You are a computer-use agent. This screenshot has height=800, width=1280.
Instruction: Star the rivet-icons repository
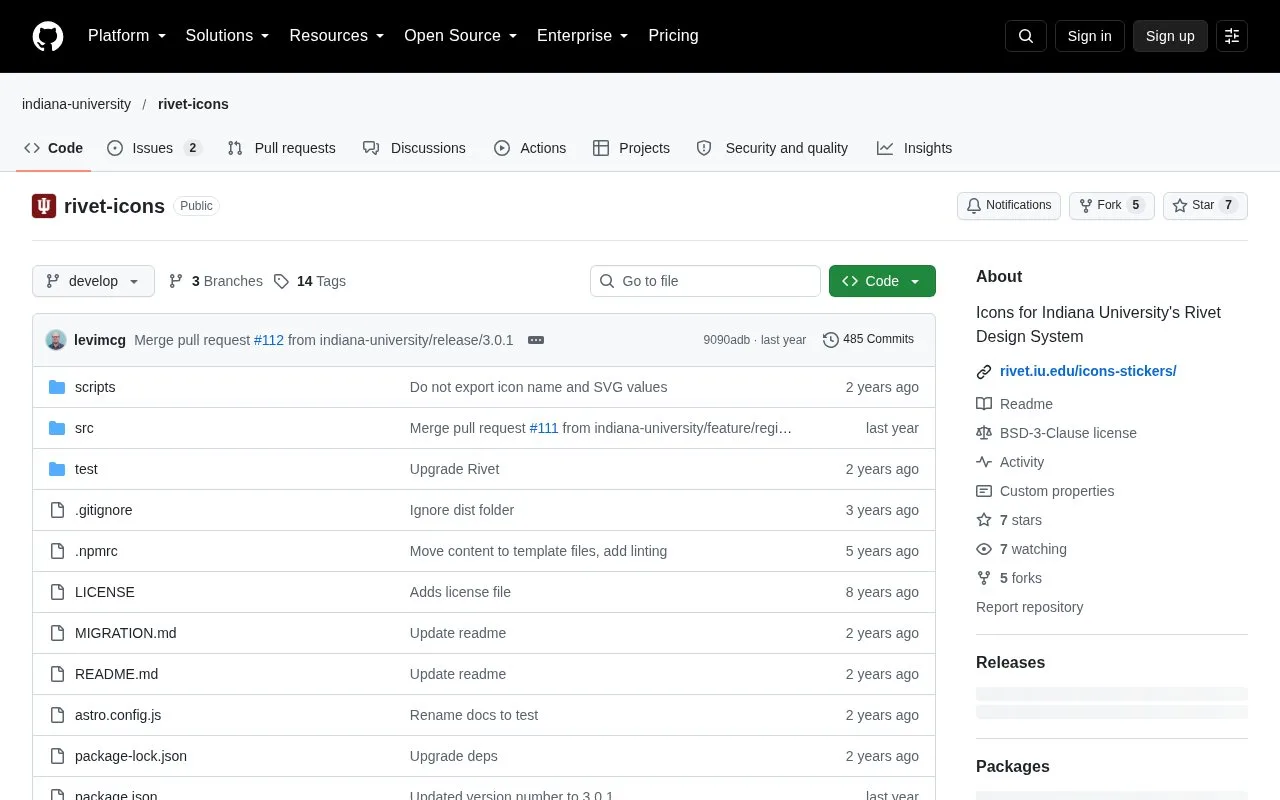[1205, 205]
